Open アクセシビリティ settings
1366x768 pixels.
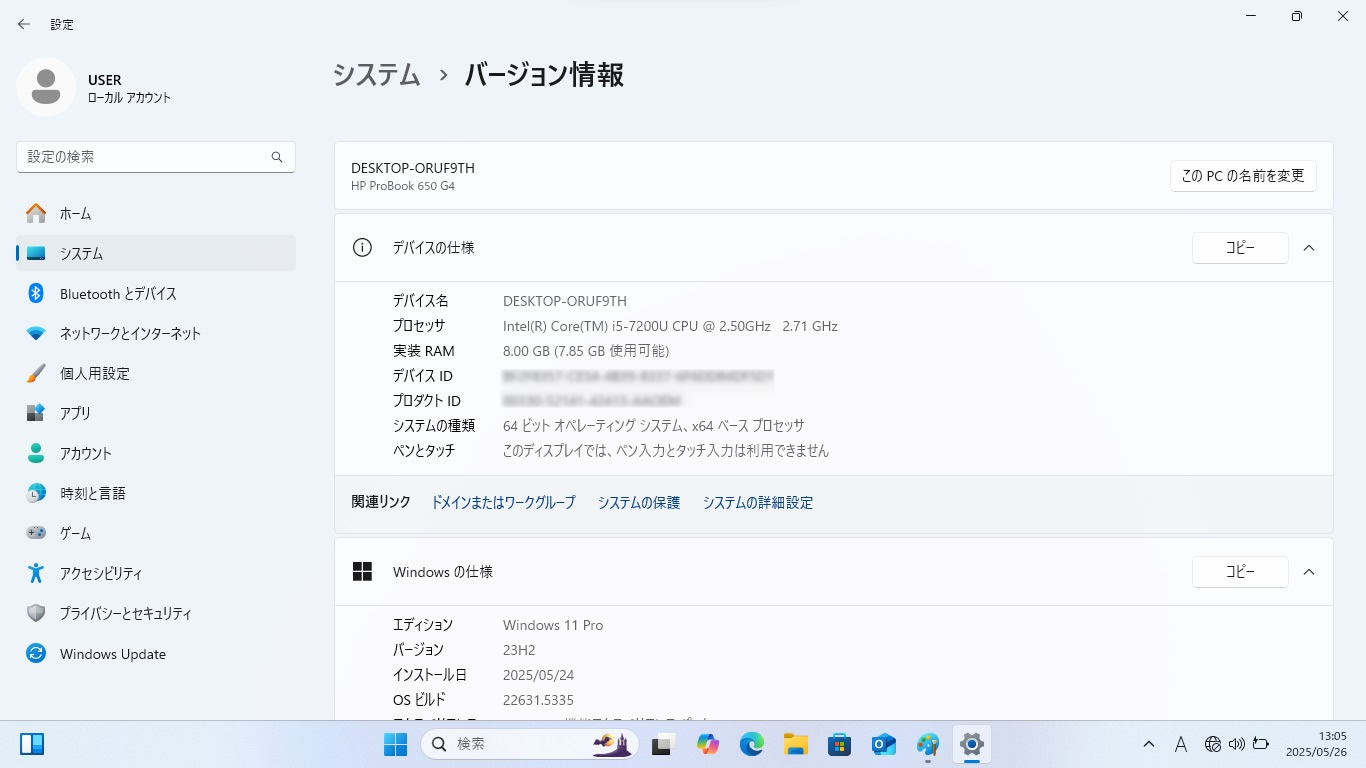pyautogui.click(x=156, y=573)
